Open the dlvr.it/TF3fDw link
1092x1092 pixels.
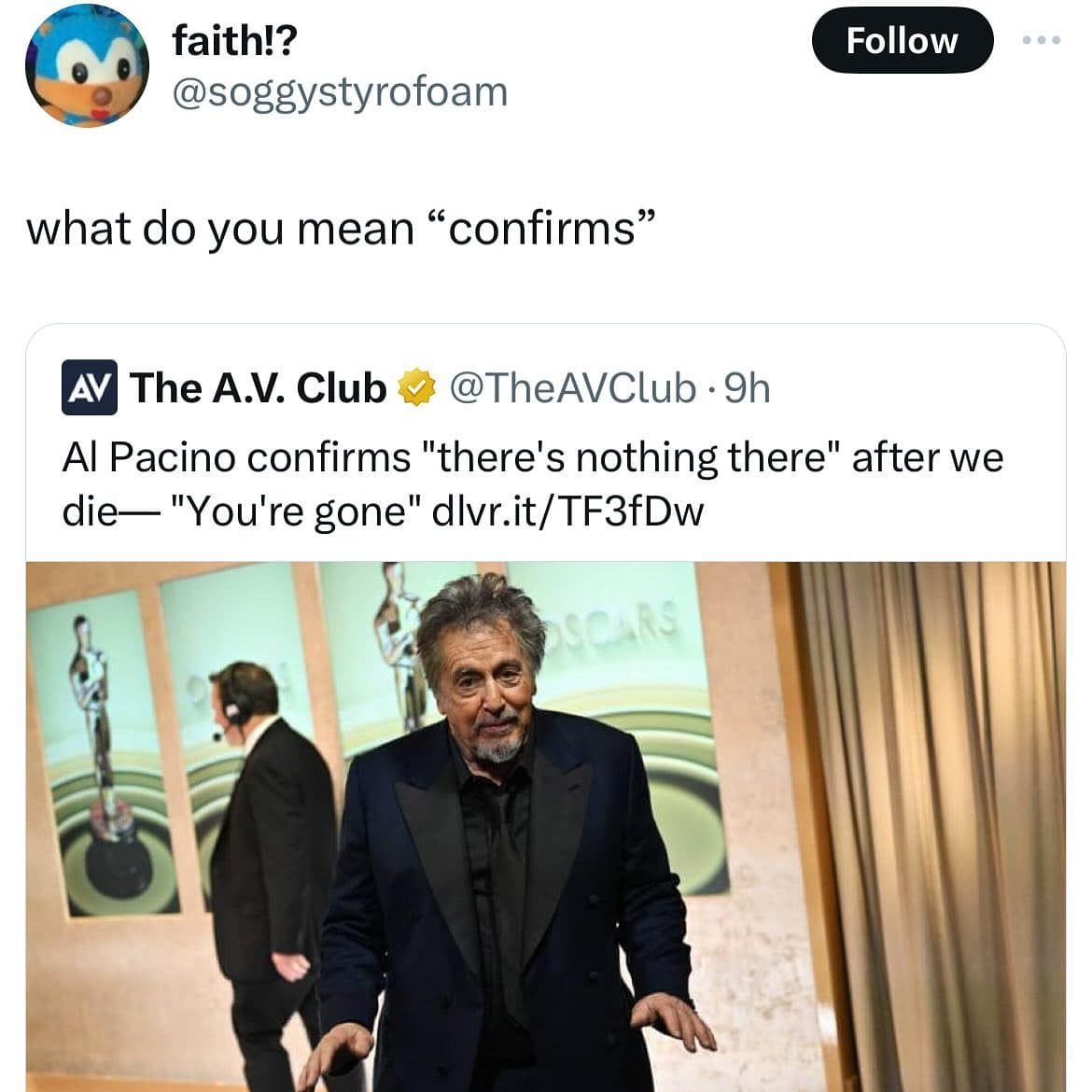[567, 511]
